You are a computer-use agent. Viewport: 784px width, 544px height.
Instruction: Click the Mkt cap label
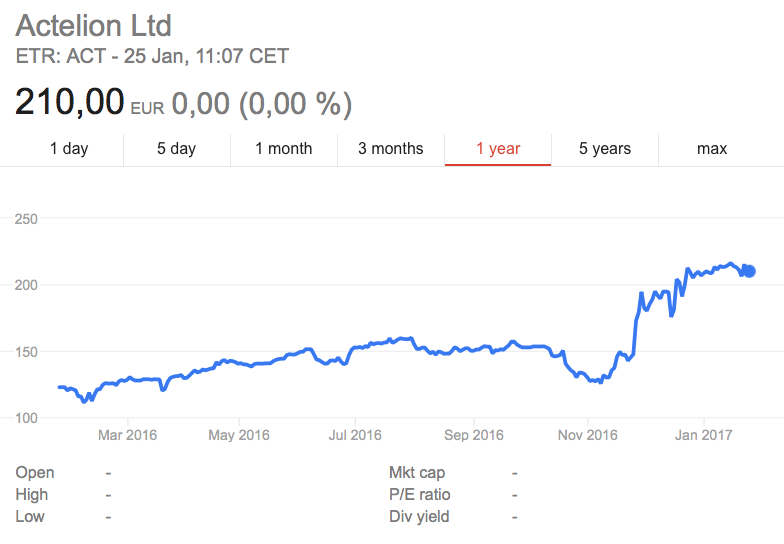point(417,472)
